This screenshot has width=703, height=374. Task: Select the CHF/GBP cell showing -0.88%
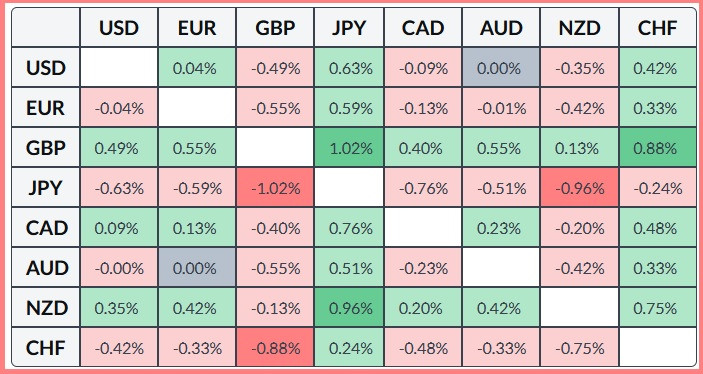tap(275, 348)
